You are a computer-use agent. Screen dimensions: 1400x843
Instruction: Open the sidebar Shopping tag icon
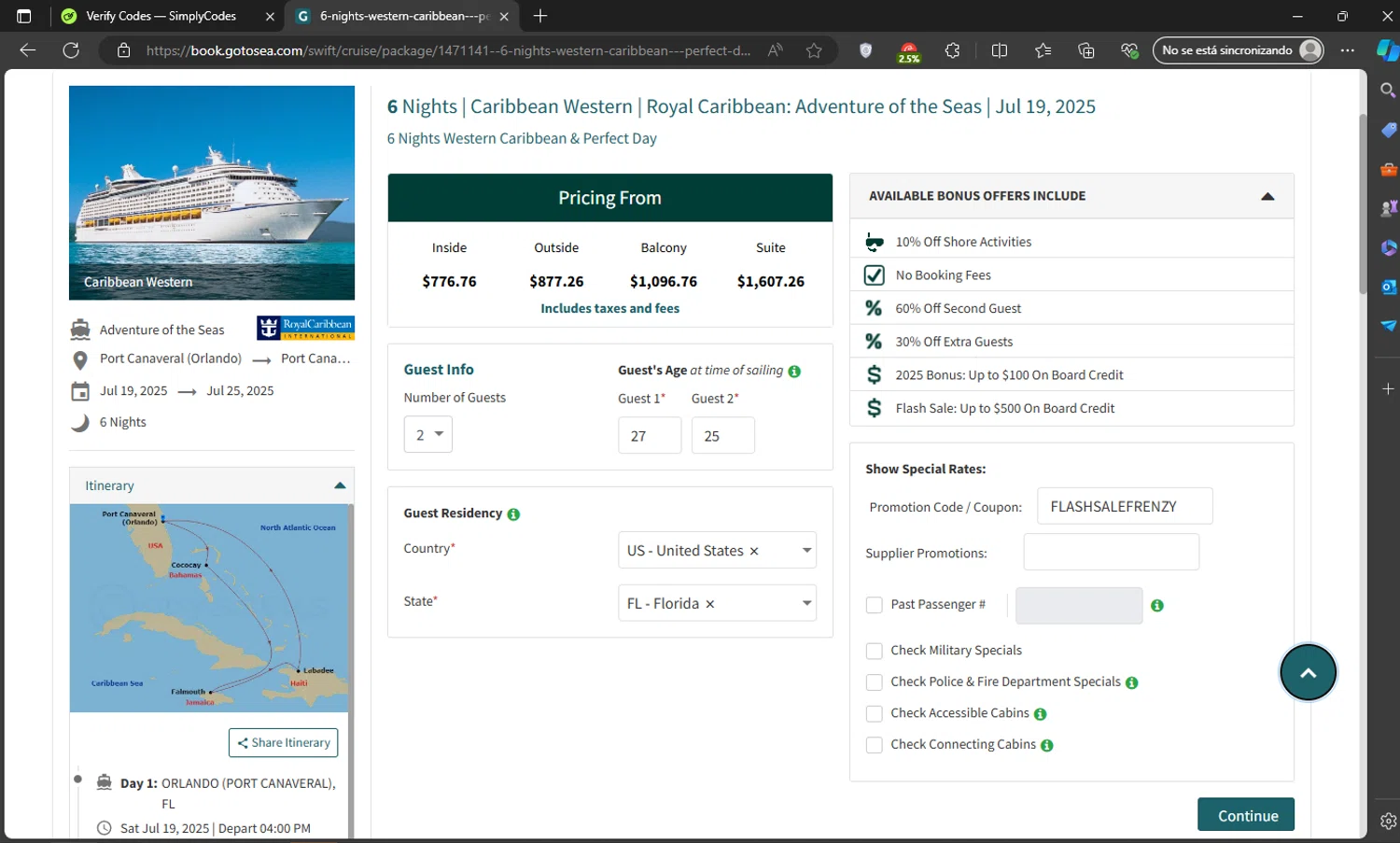[1388, 130]
